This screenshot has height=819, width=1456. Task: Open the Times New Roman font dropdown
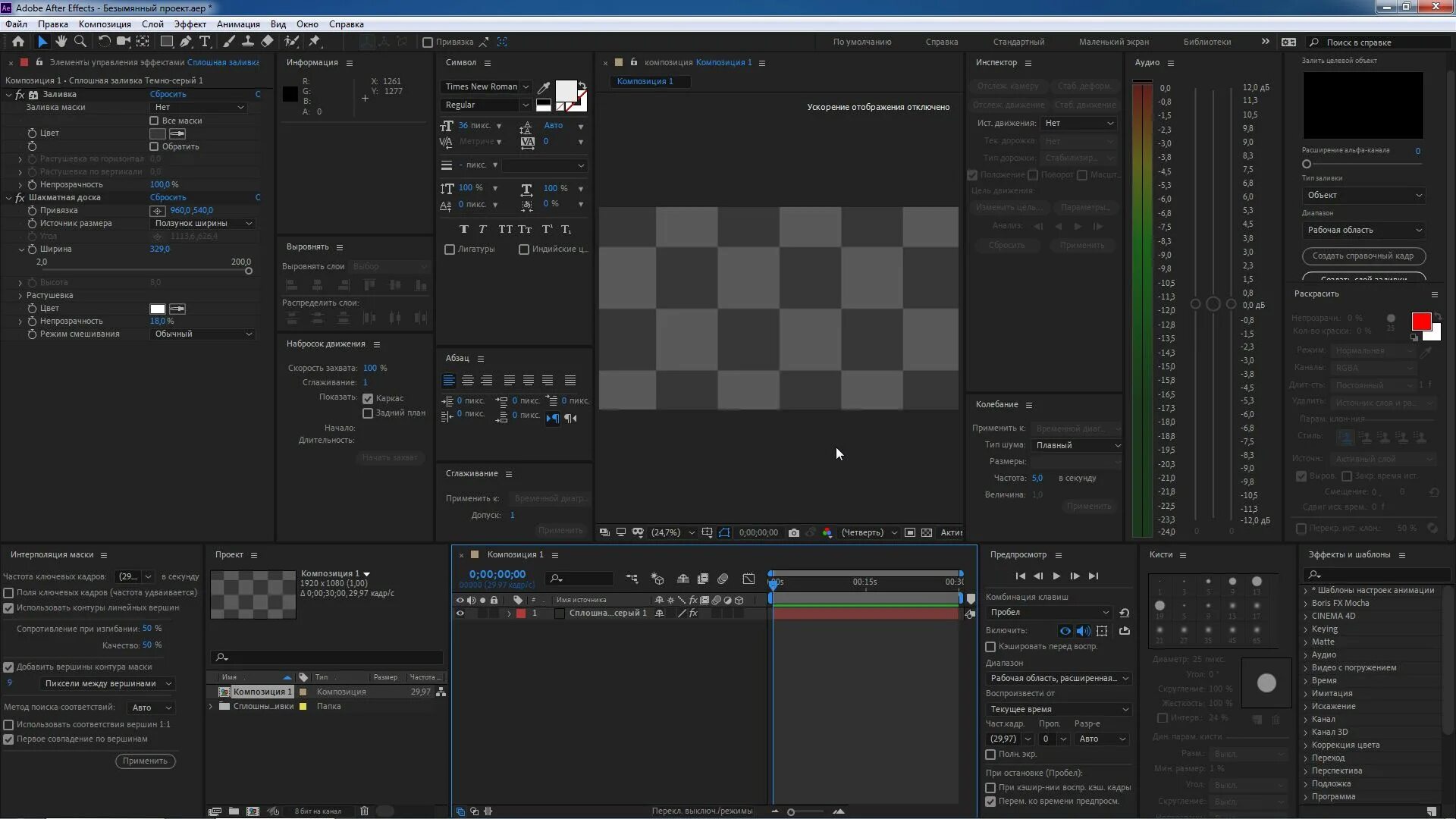pos(486,86)
